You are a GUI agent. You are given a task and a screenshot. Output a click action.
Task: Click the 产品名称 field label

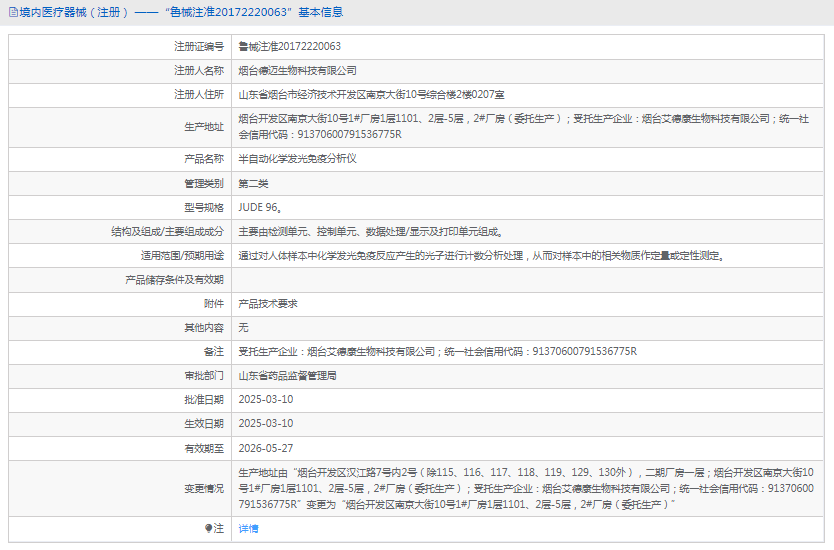click(204, 159)
